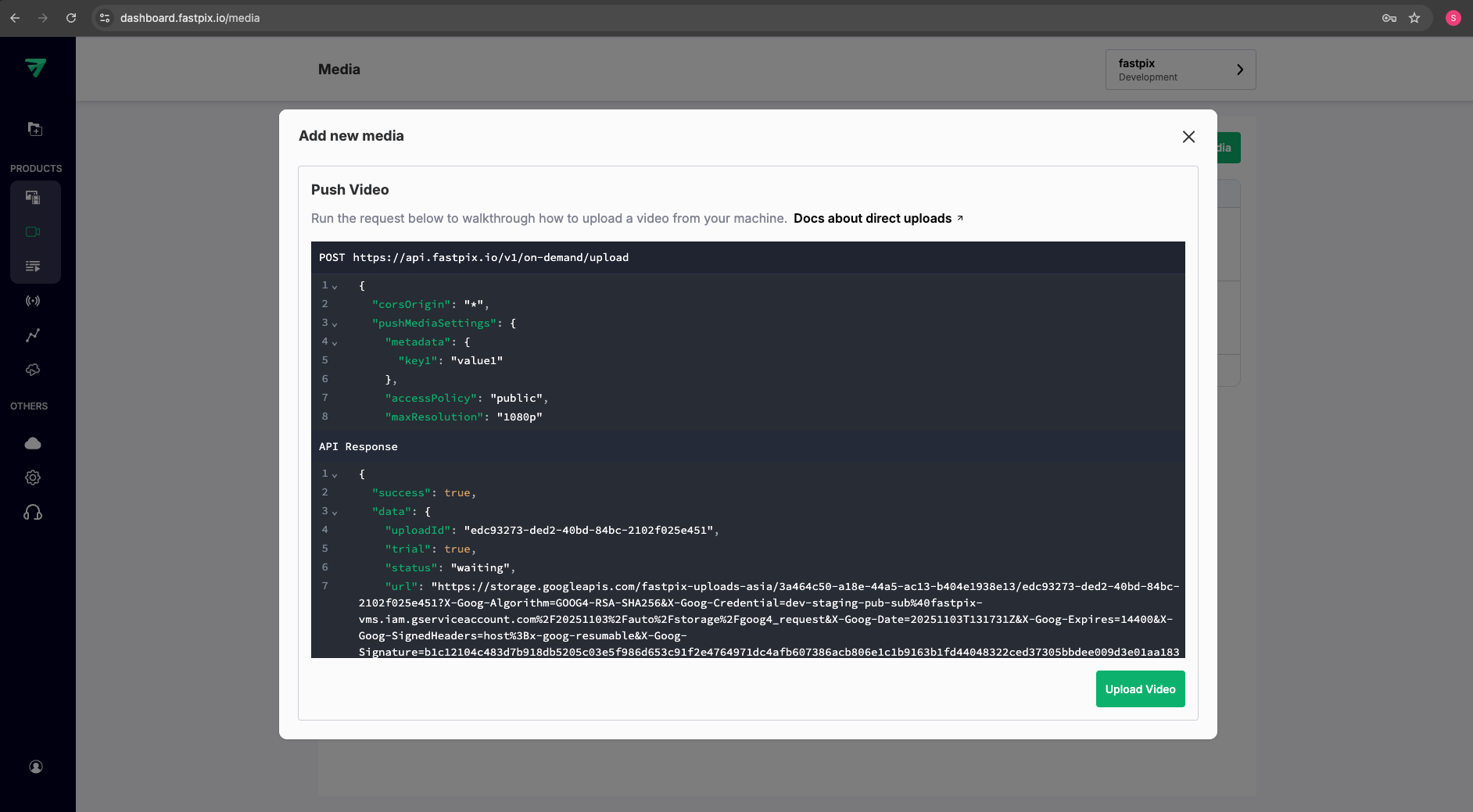1473x812 pixels.
Task: Collapse the metadata block in request
Action: point(335,343)
